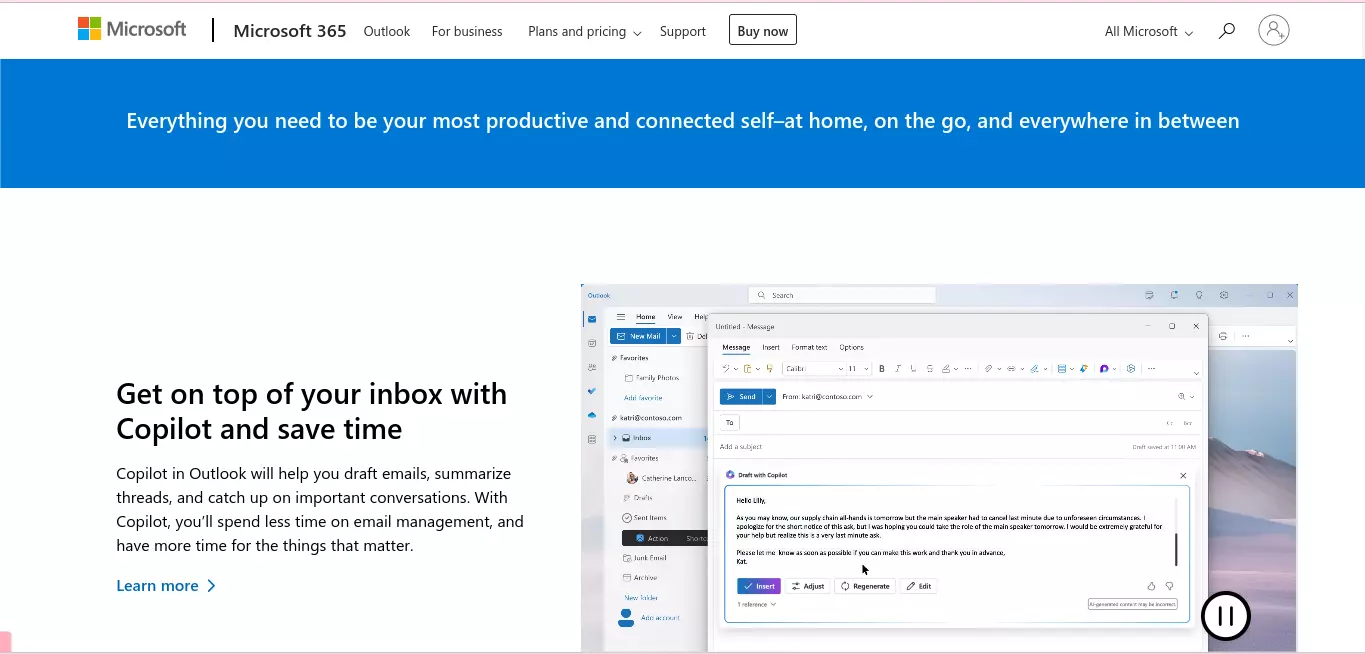Expand the message ribbon chevron
1365x654 pixels.
(1197, 373)
